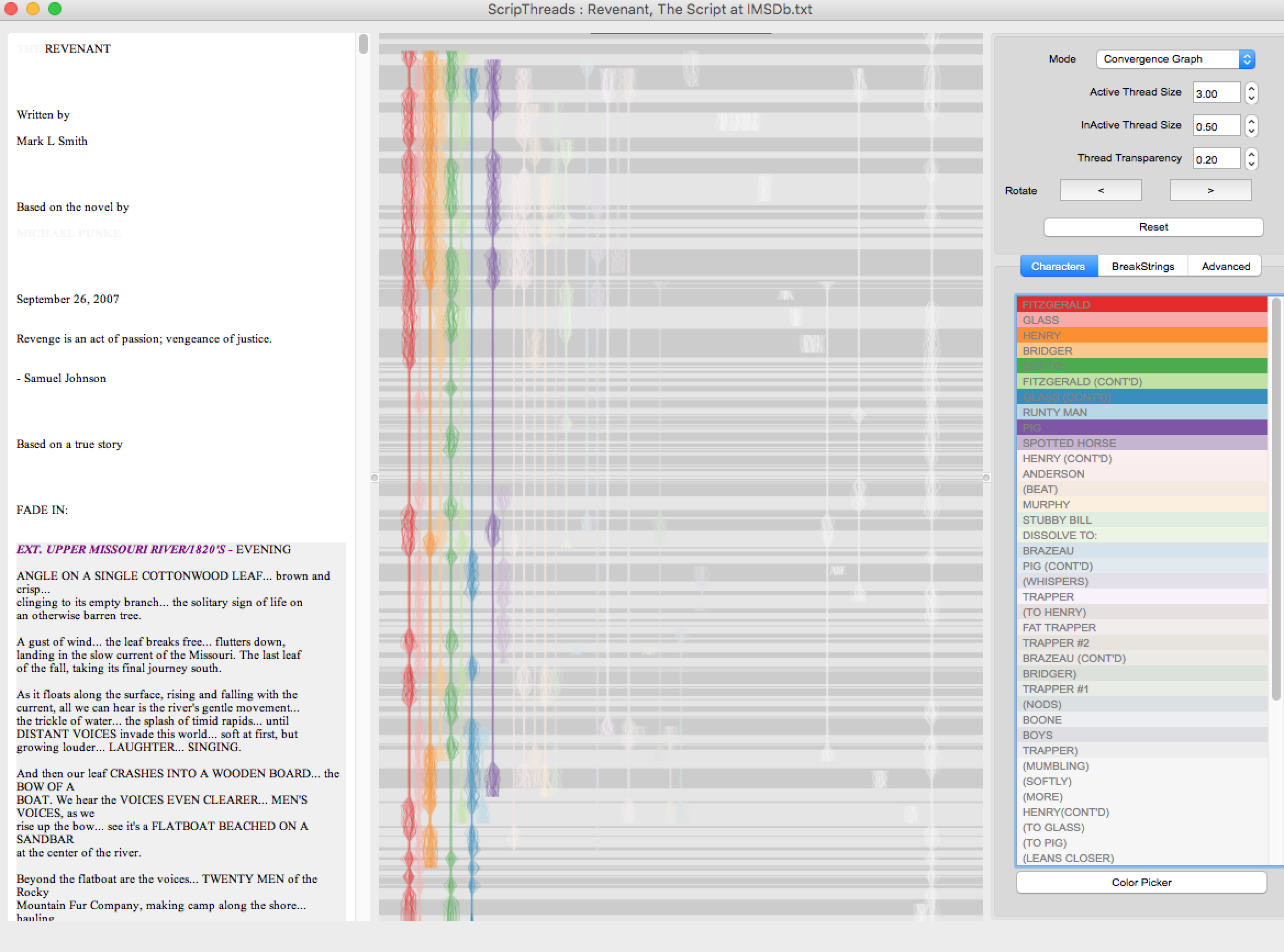Rotate graph left with < button

tap(1101, 190)
